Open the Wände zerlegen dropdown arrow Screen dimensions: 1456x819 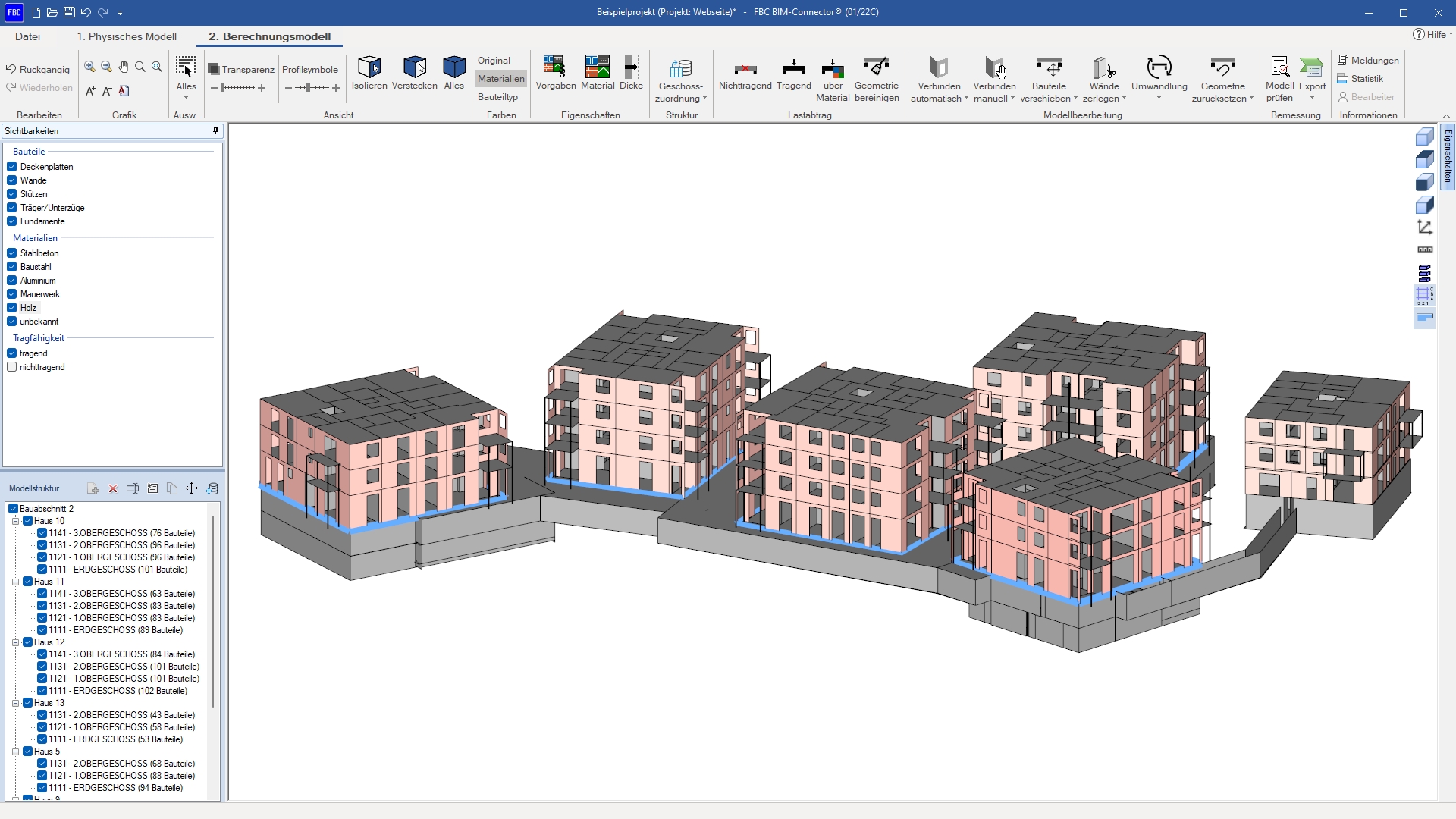point(1124,99)
